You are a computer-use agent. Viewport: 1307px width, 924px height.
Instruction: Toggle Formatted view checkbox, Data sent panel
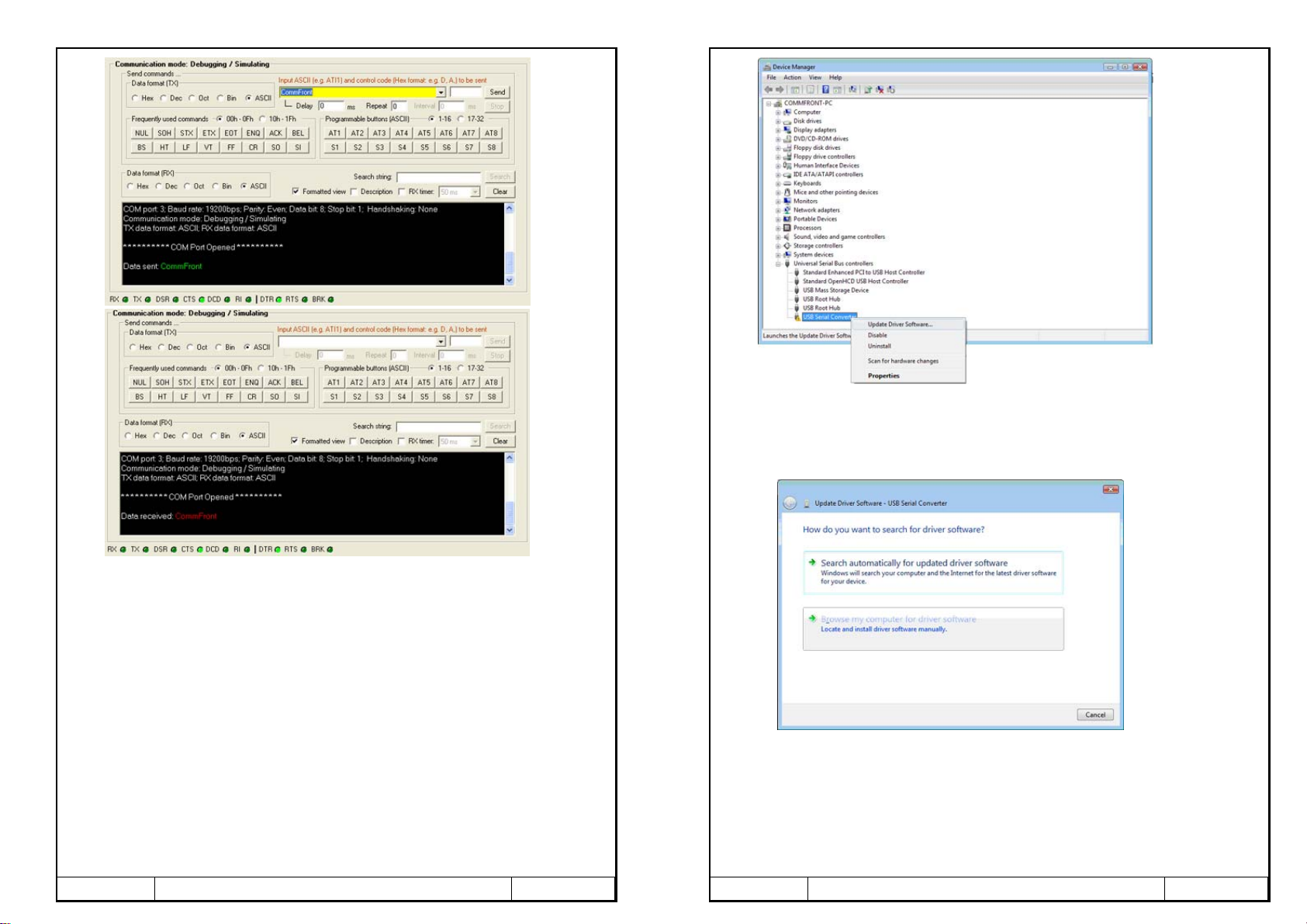tap(296, 192)
